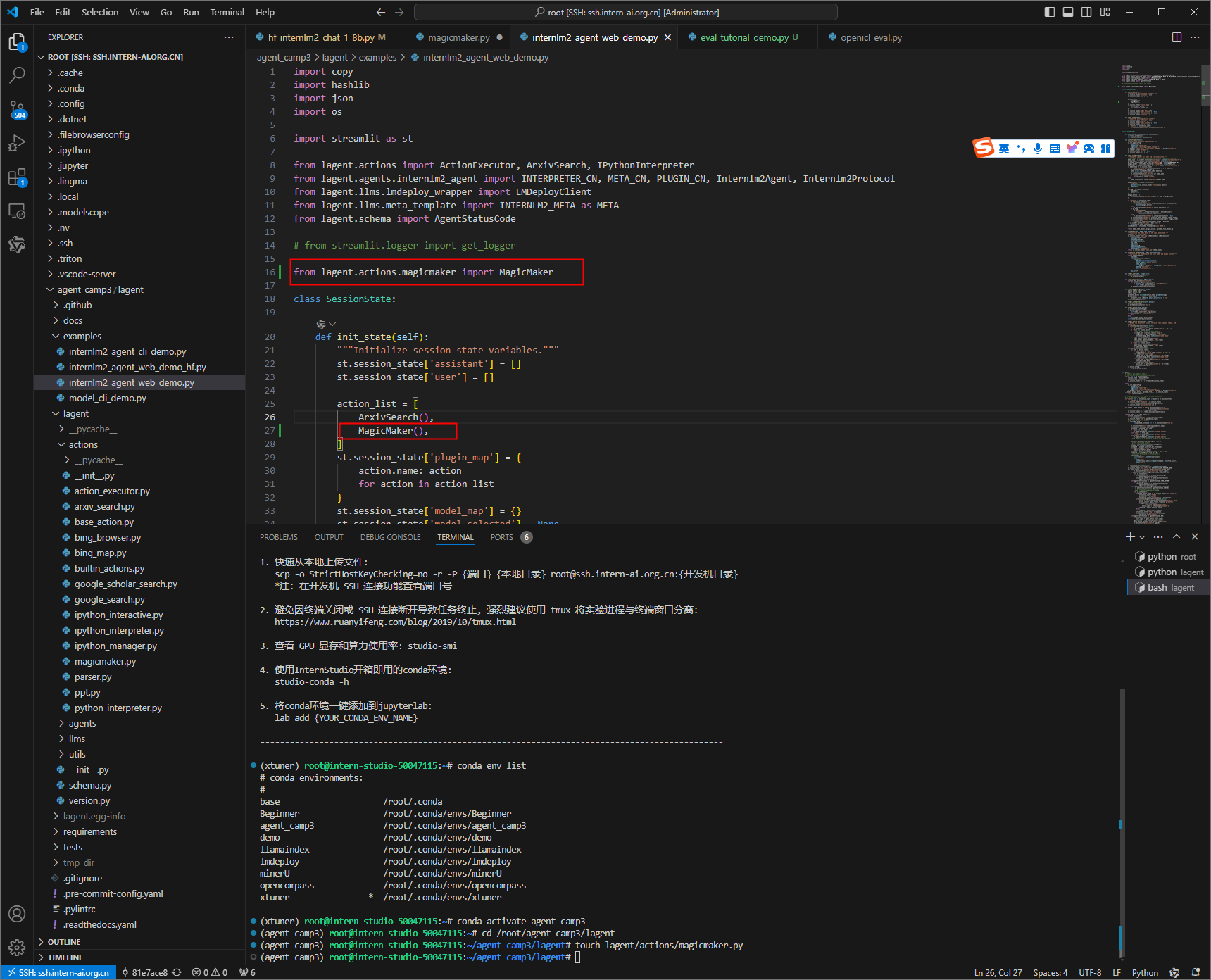Switch to hf_internlm2_chat_1_8b.py tab
This screenshot has width=1211, height=980.
click(326, 37)
